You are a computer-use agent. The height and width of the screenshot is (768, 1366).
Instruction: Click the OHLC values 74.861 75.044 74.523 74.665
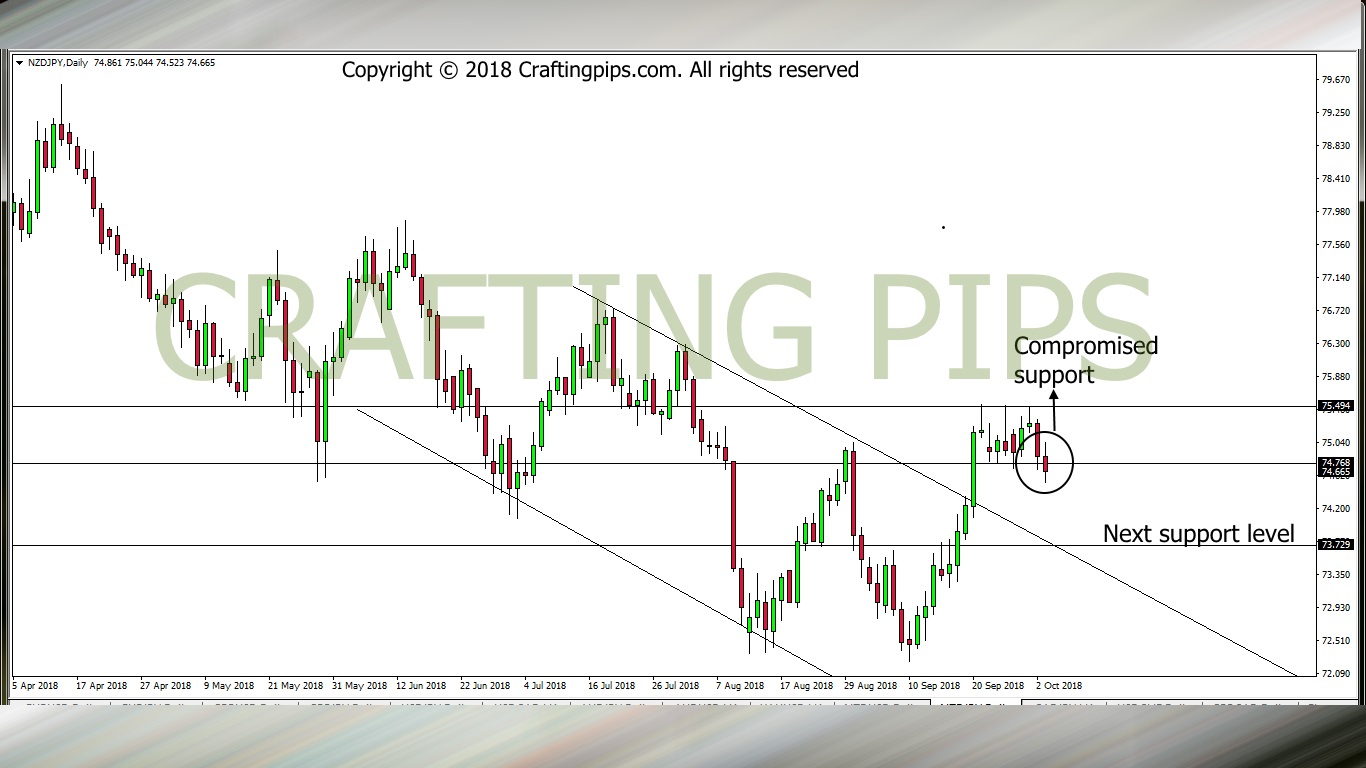coord(154,63)
